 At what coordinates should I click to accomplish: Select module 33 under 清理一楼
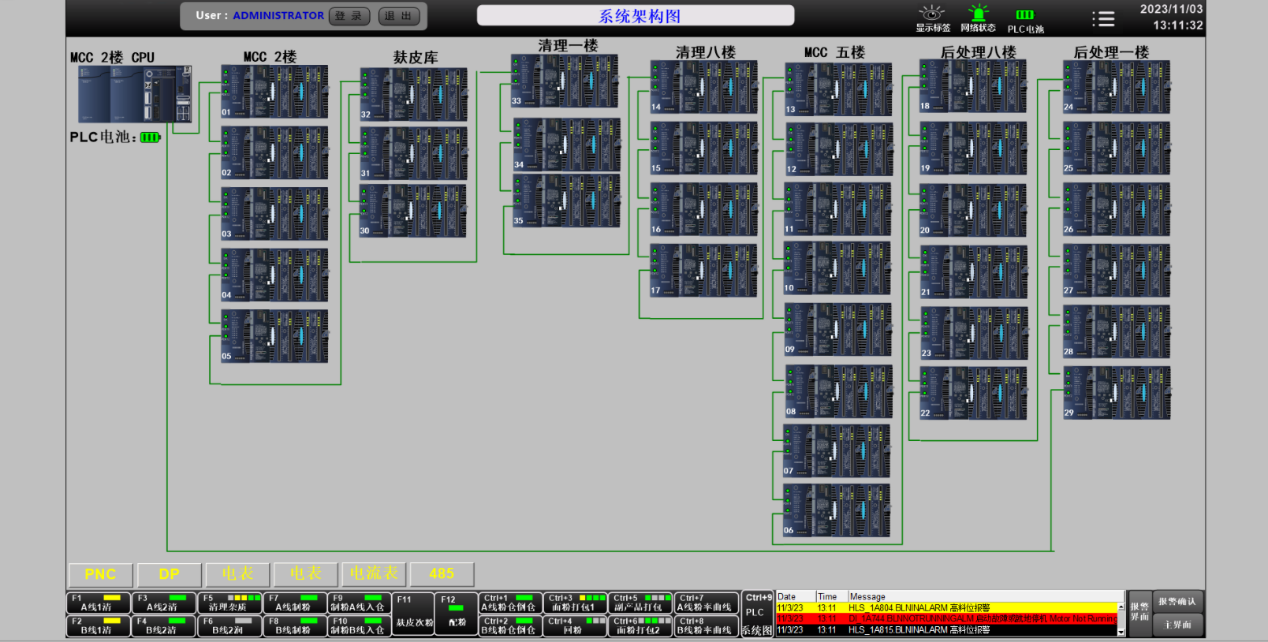point(564,81)
